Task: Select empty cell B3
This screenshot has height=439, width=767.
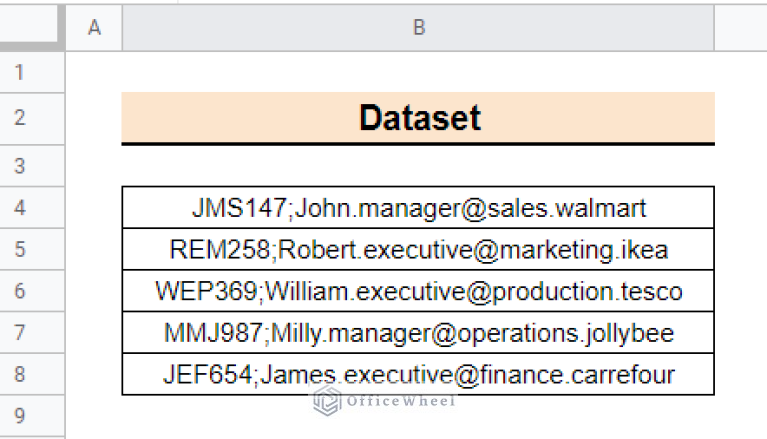Action: click(418, 165)
